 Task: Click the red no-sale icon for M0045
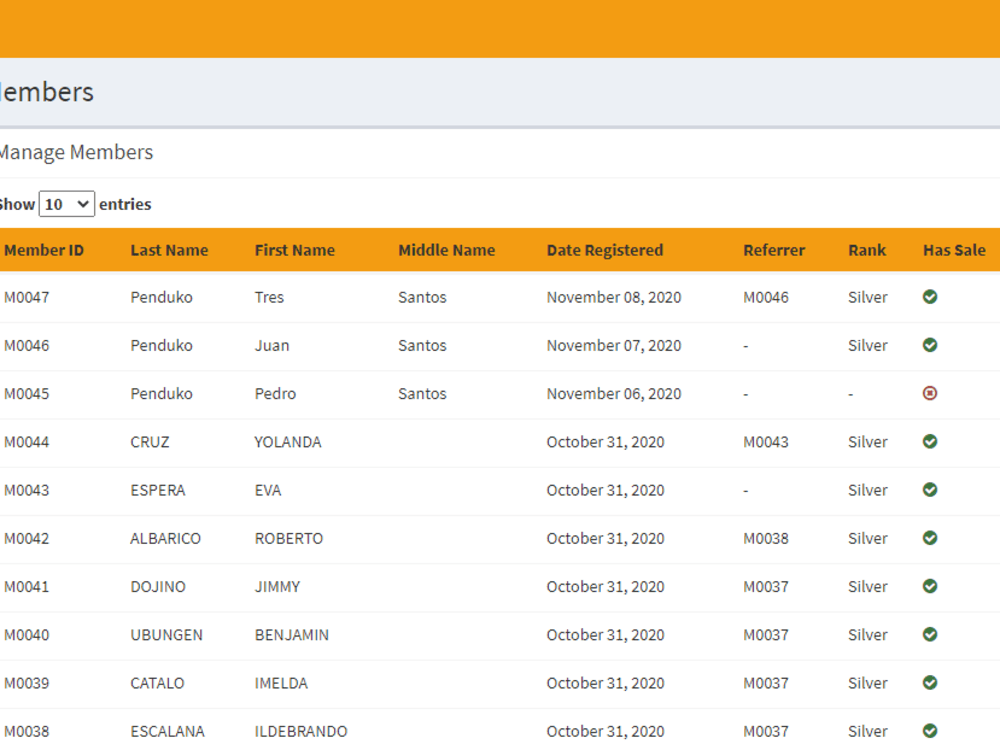click(930, 393)
